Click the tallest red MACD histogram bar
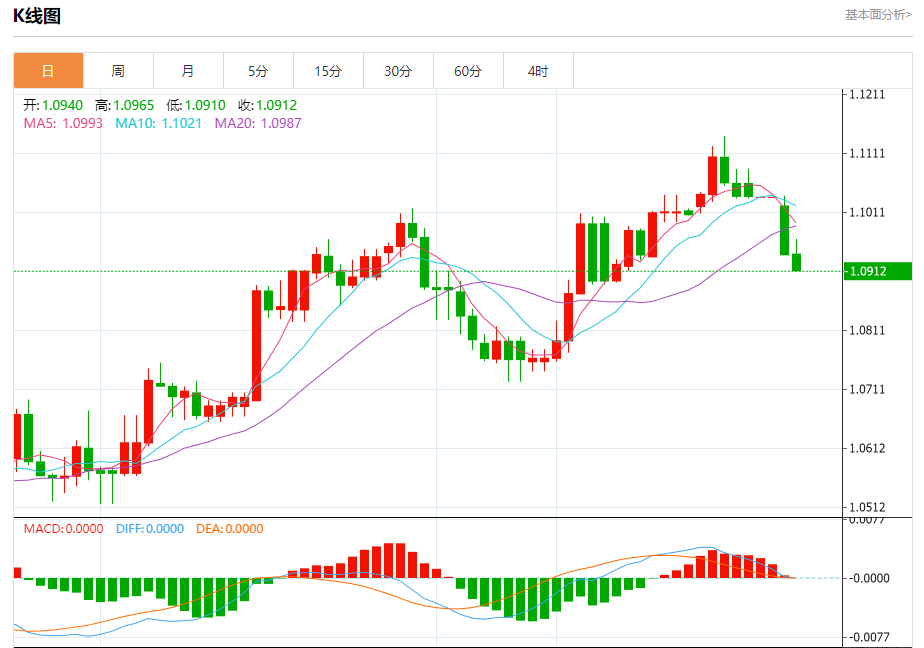Viewport: 924px width, 648px height. point(389,560)
